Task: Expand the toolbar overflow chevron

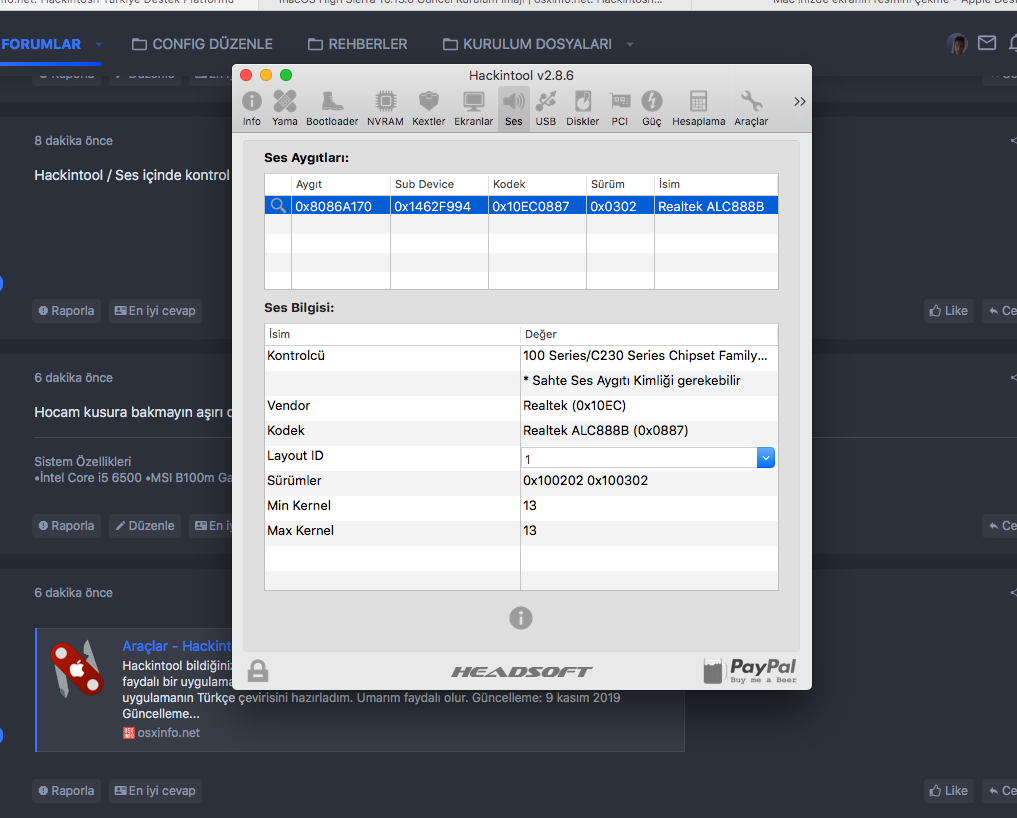Action: [799, 101]
